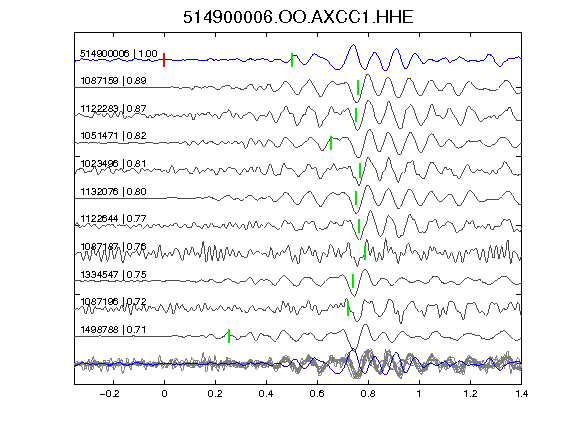Screen dimensions: 576x432
Task: Select the label 514900006 | 1.00
Action: 119,54
